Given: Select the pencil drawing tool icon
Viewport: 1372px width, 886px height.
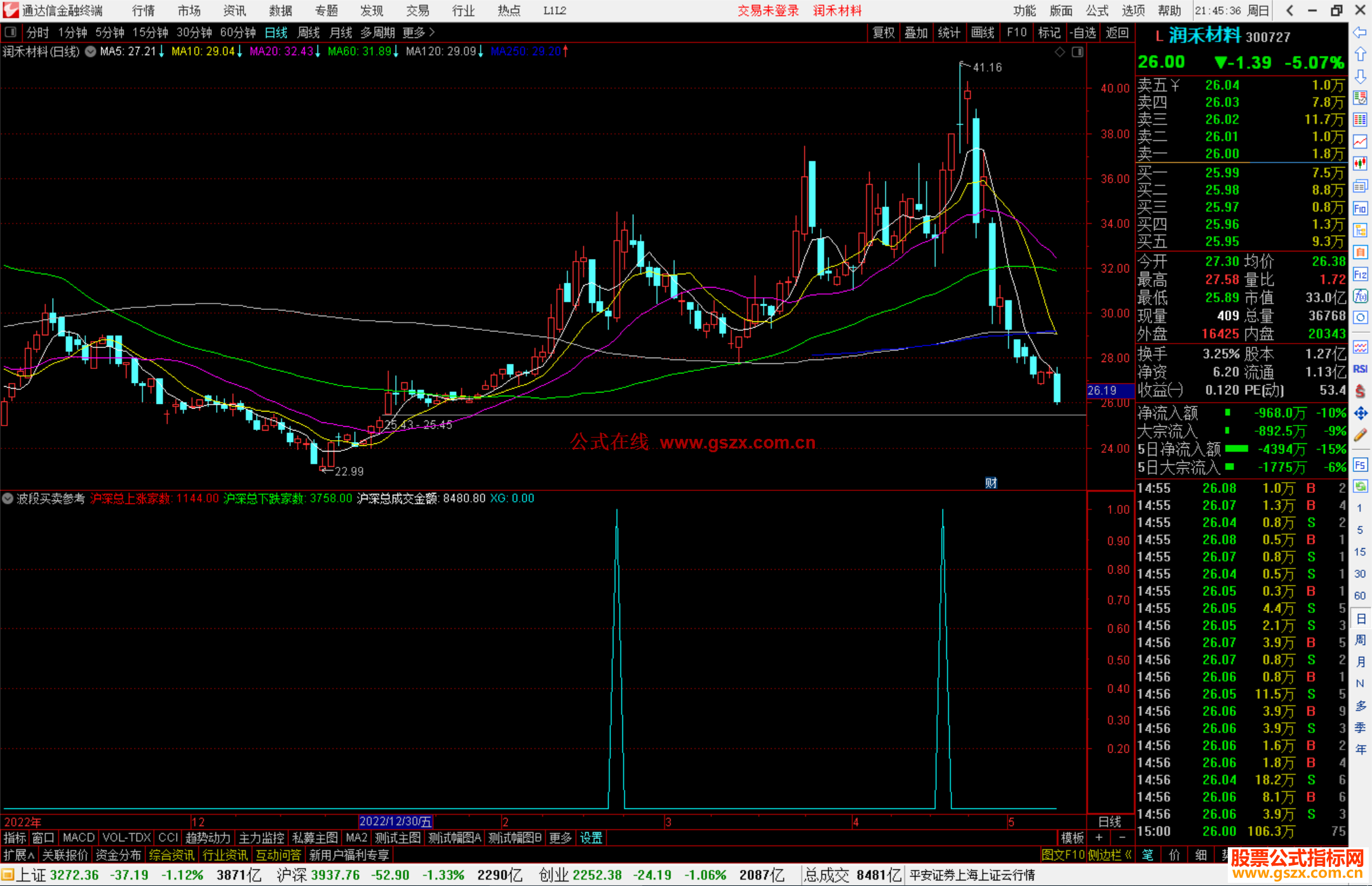Looking at the screenshot, I should point(1360,436).
